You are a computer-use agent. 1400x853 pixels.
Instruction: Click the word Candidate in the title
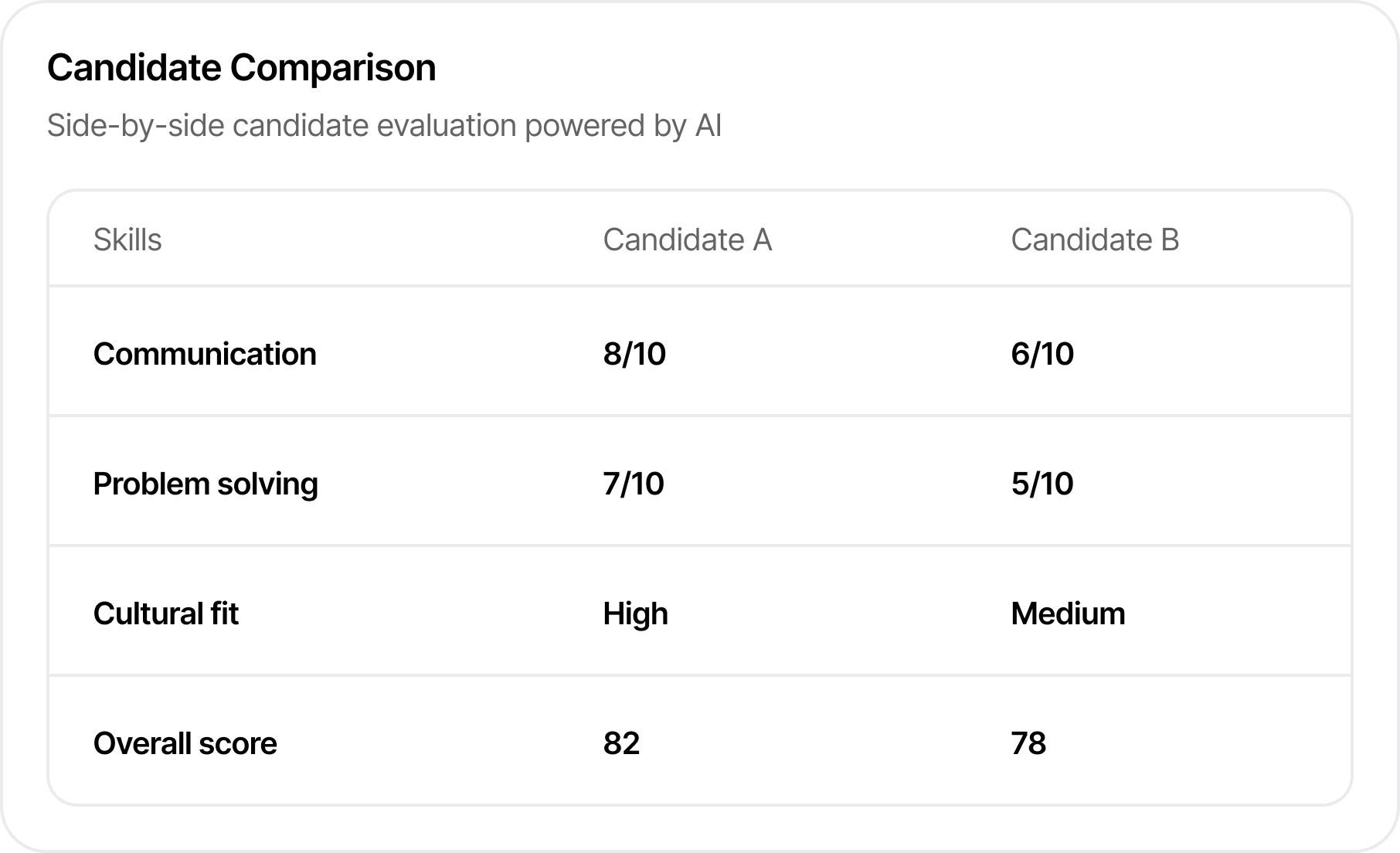pyautogui.click(x=134, y=67)
